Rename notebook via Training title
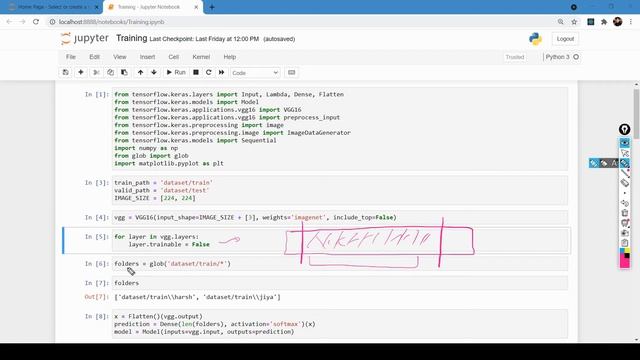 tap(131, 38)
